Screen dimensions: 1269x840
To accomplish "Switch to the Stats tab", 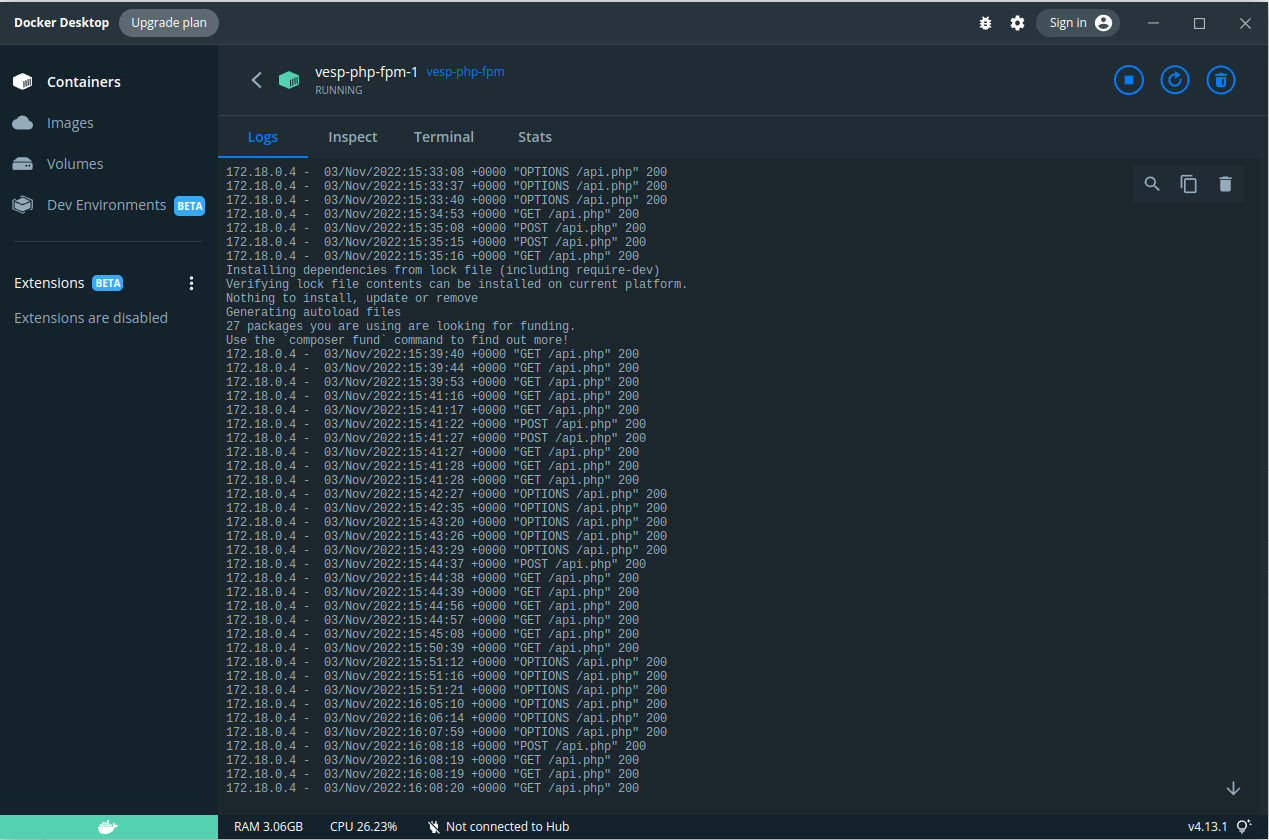I will 535,137.
